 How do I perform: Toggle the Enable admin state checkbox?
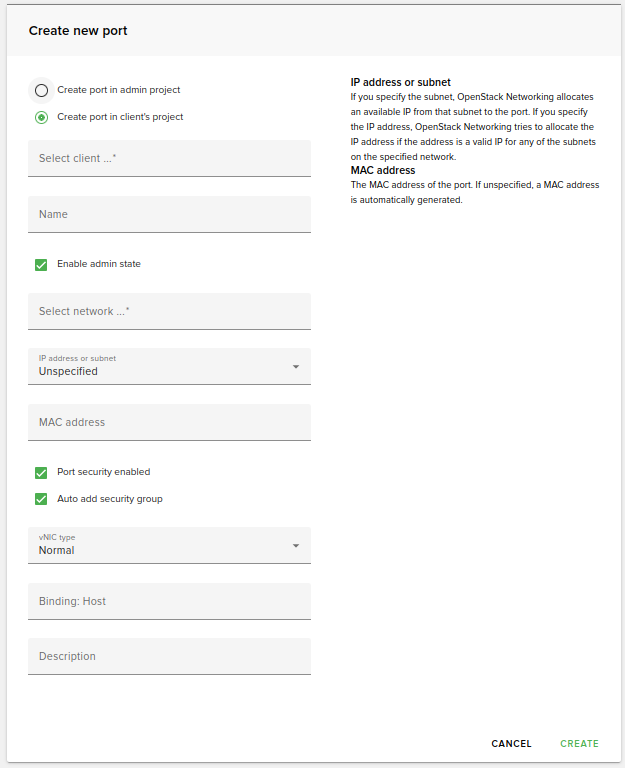tap(41, 265)
